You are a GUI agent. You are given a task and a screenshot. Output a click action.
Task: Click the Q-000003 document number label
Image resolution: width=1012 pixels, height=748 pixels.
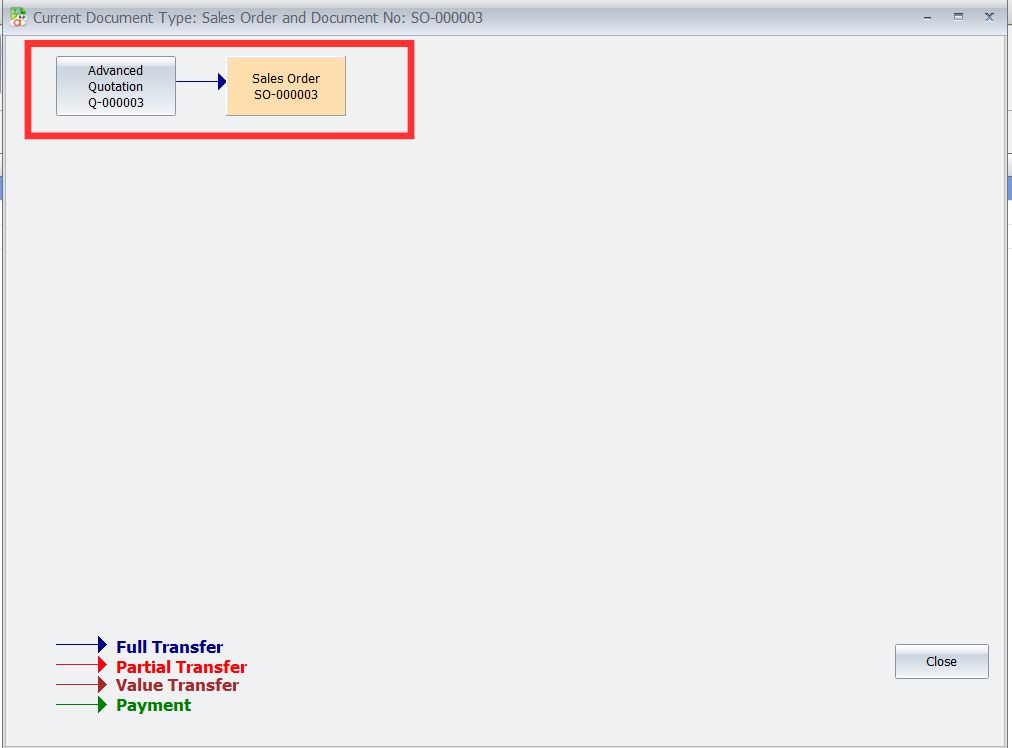pos(115,102)
